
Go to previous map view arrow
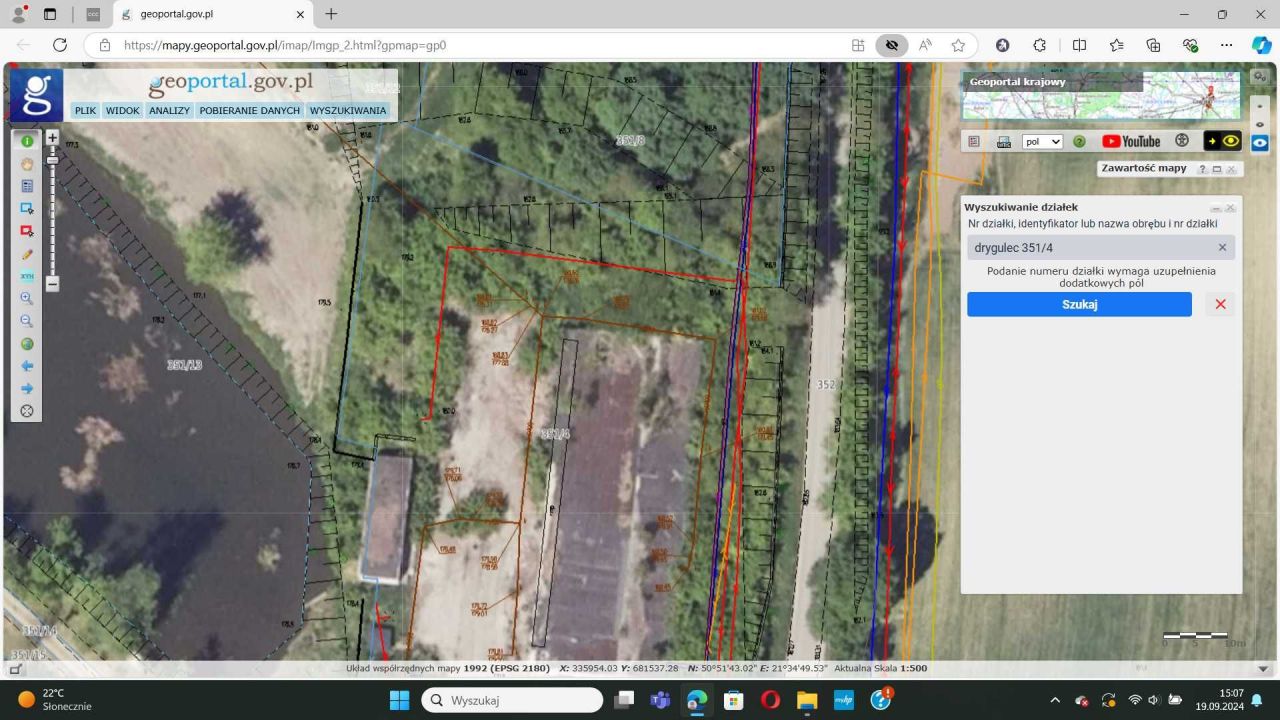pos(27,366)
